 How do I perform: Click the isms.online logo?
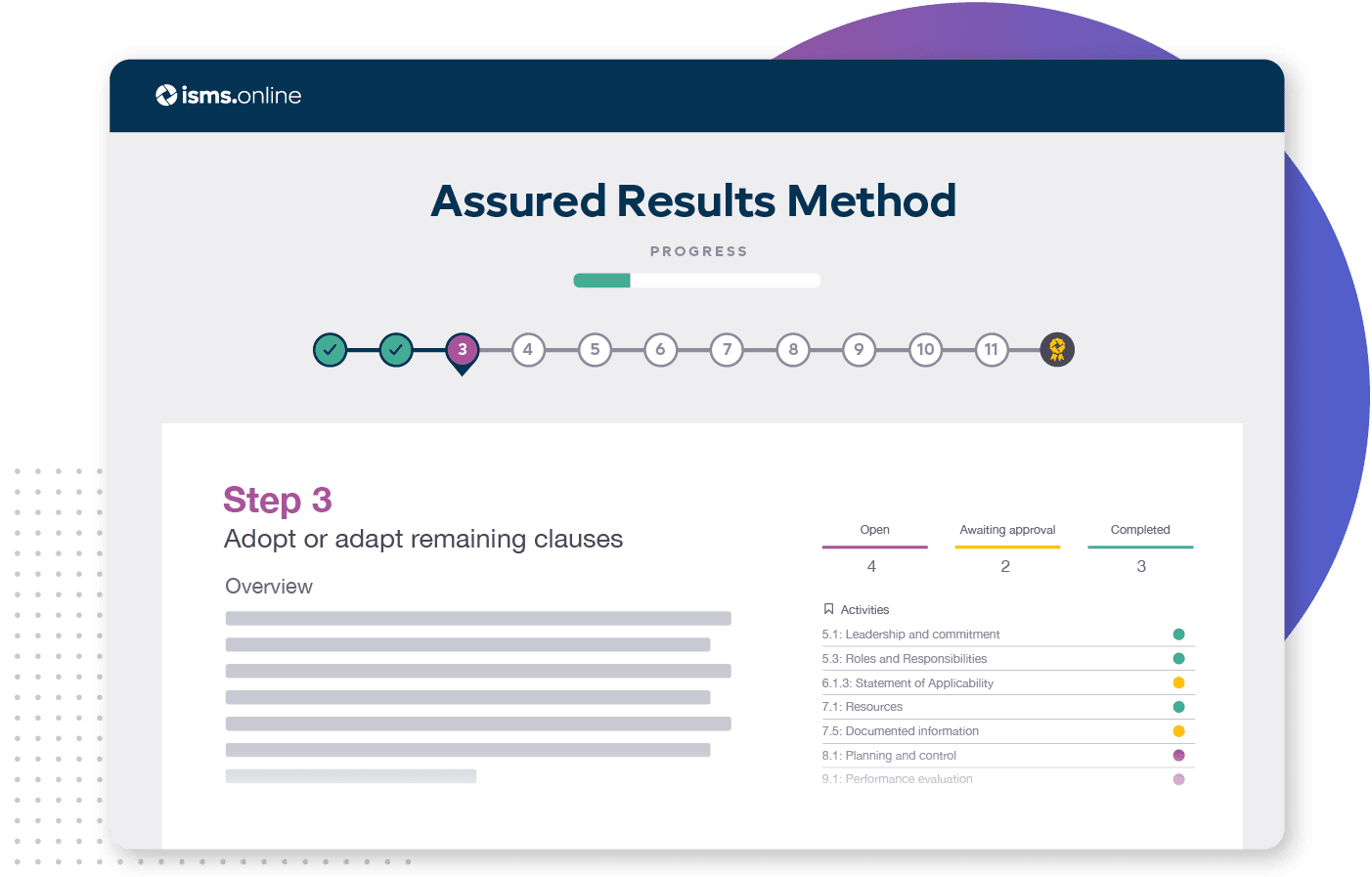[228, 95]
